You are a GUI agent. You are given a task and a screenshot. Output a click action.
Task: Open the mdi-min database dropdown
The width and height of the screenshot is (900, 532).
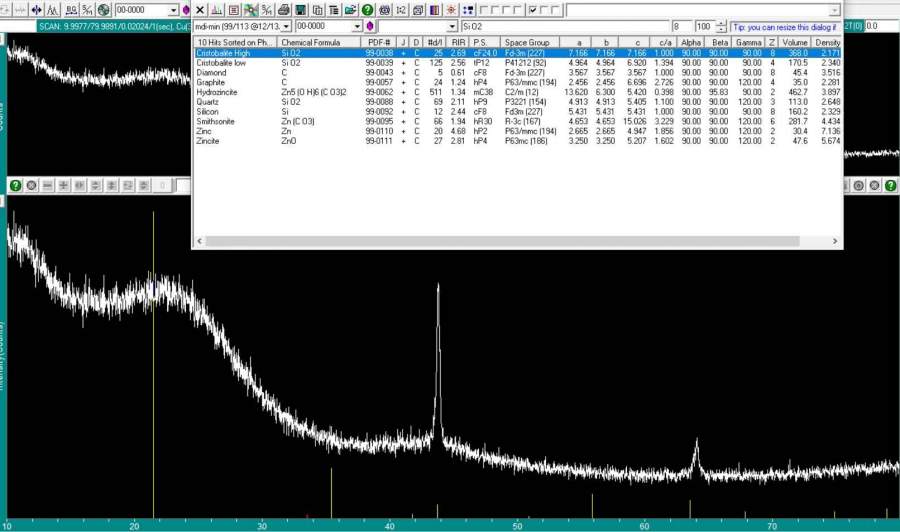[287, 26]
